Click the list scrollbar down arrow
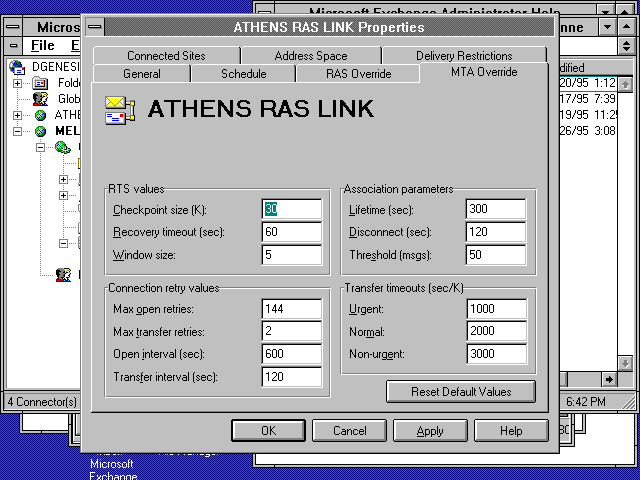The height and width of the screenshot is (480, 640). click(625, 363)
